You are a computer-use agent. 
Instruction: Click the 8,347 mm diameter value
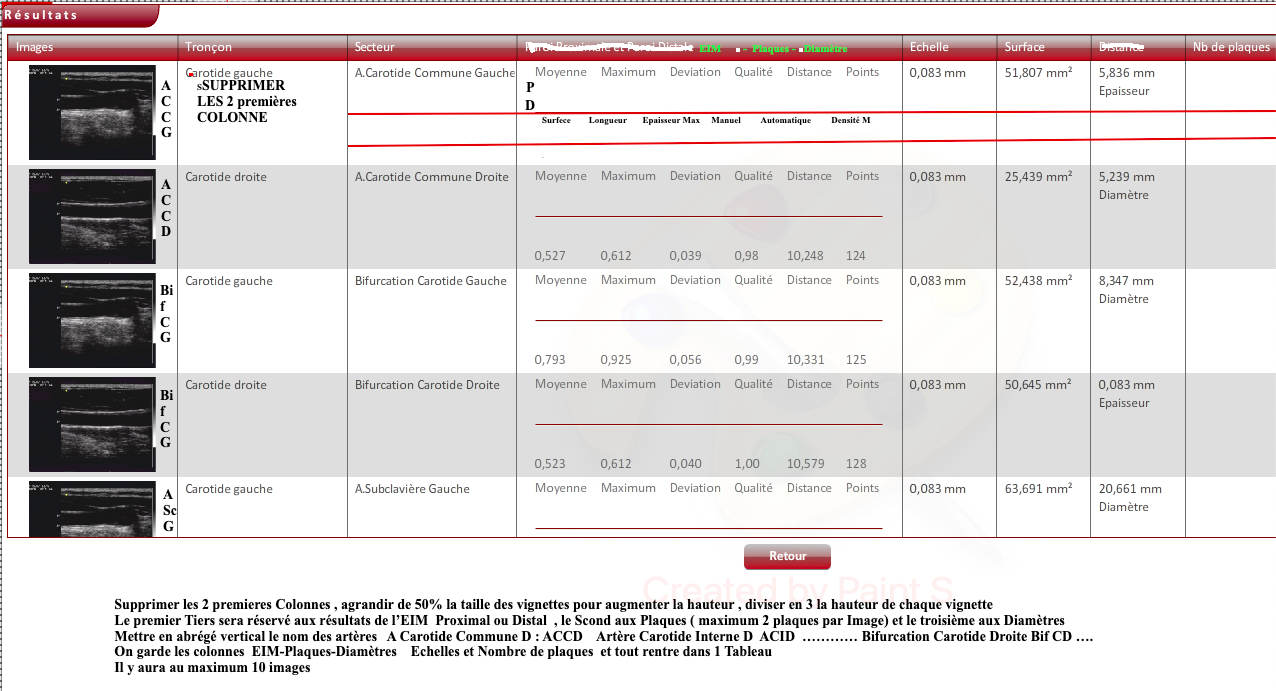pos(1126,281)
